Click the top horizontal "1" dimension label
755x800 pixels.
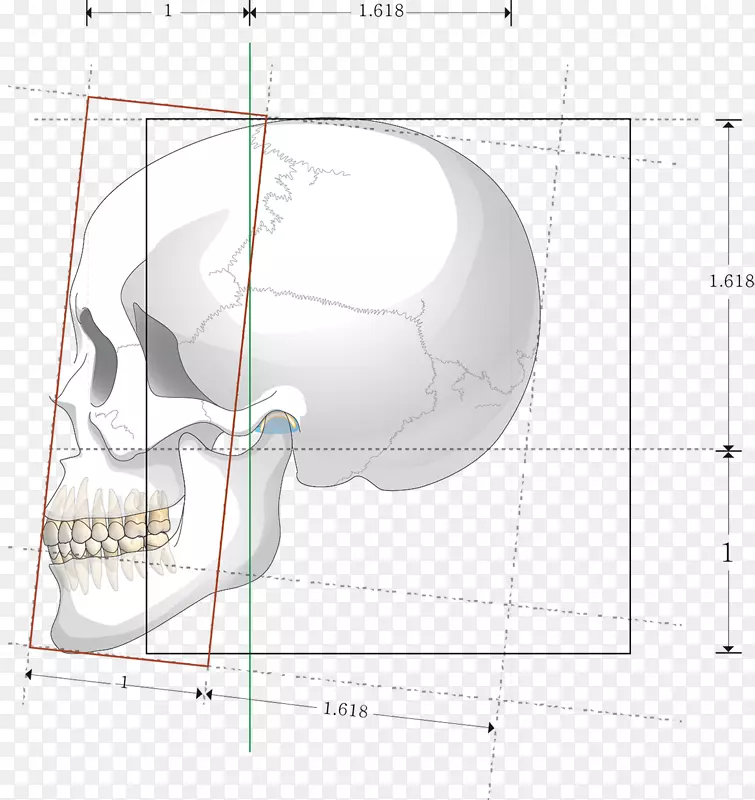pyautogui.click(x=168, y=12)
